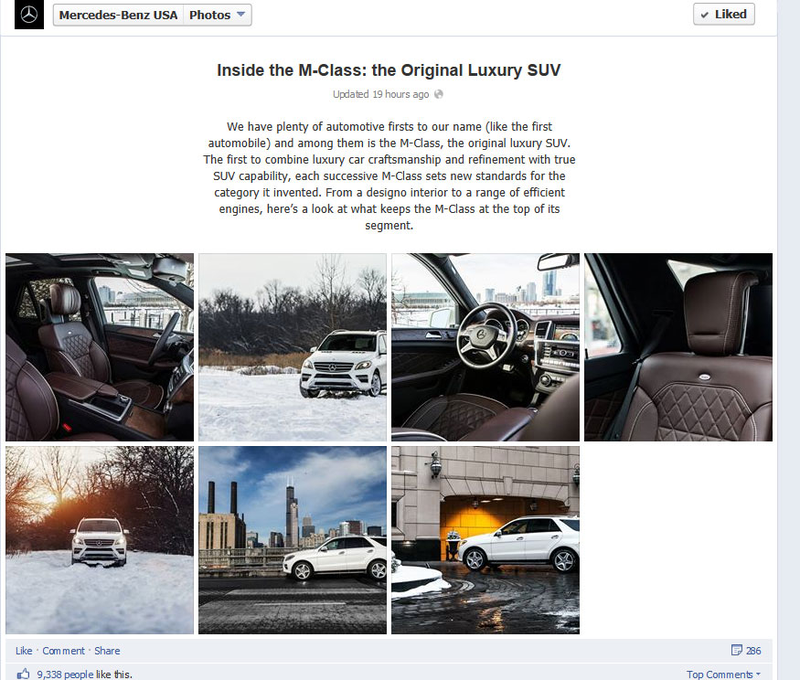Open the Chicago skyline SUV photo
The height and width of the screenshot is (680, 800).
292,540
